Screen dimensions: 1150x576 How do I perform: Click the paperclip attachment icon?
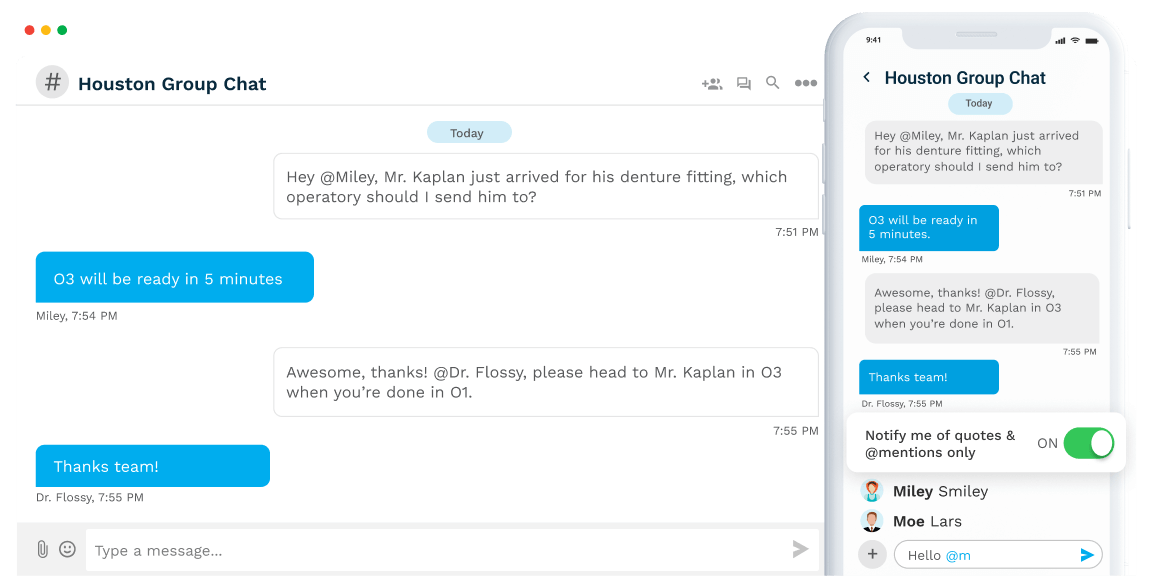[x=42, y=549]
